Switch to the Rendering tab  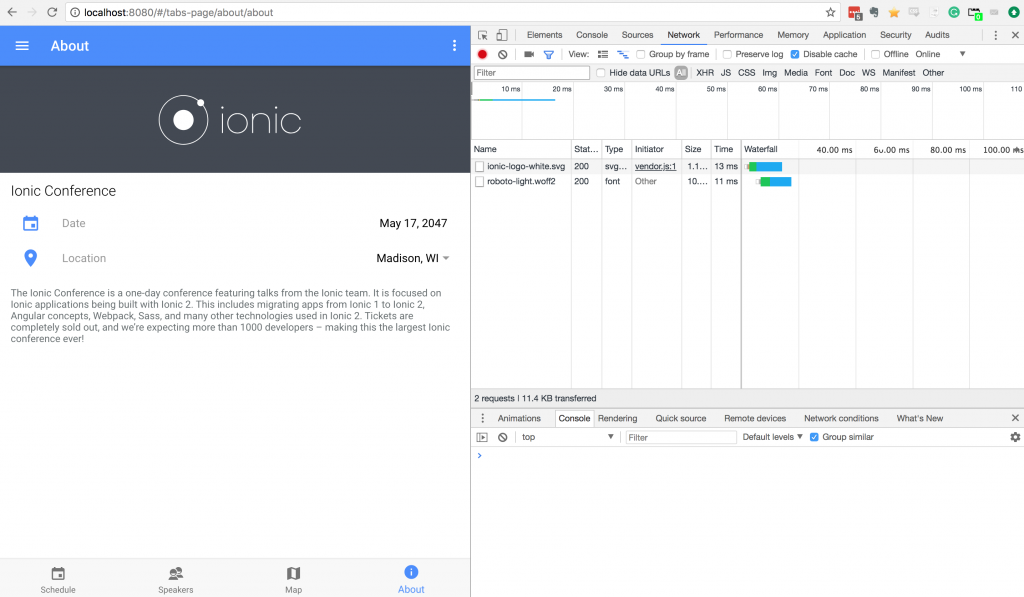pyautogui.click(x=618, y=418)
